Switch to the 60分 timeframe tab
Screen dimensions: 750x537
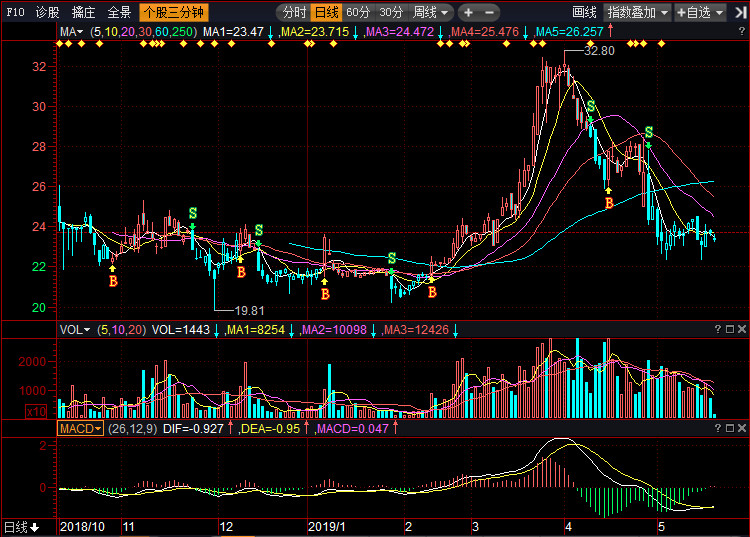pyautogui.click(x=358, y=12)
